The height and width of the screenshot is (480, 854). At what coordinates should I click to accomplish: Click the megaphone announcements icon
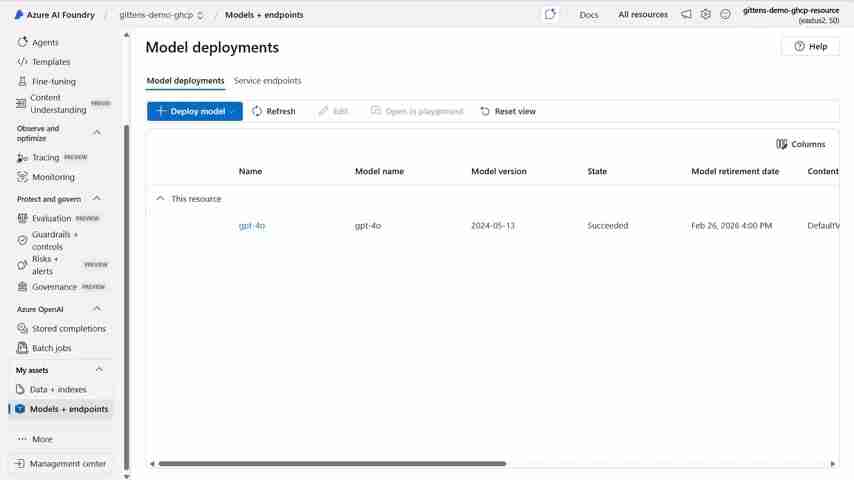686,15
